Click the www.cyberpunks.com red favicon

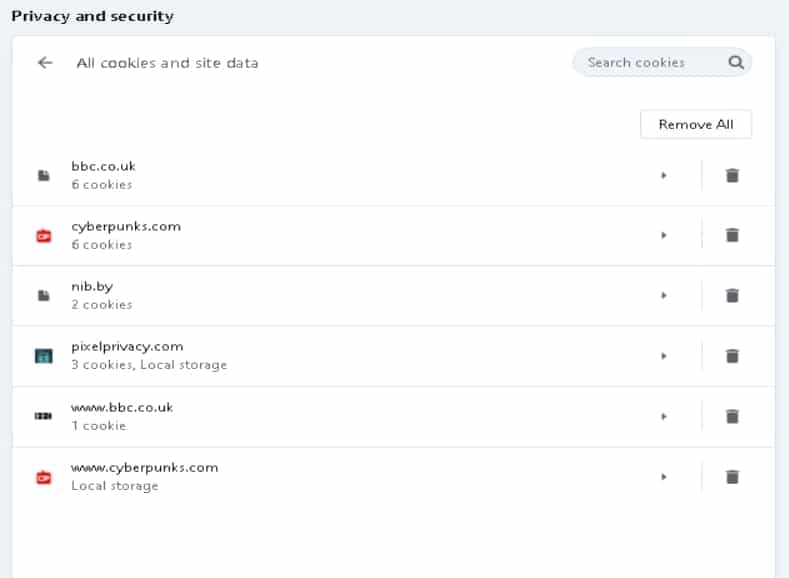44,477
